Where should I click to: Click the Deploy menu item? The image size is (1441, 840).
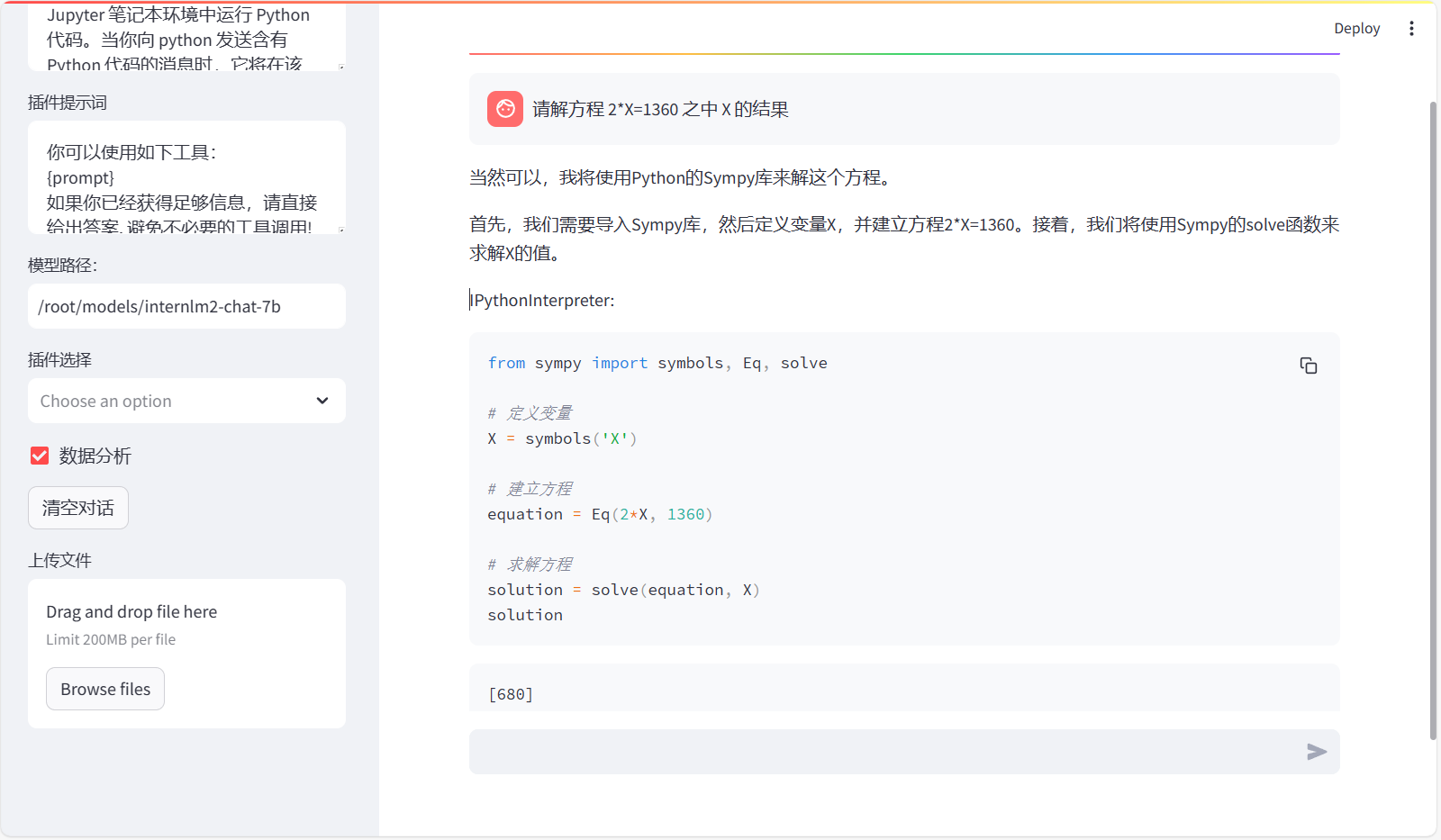[1356, 29]
